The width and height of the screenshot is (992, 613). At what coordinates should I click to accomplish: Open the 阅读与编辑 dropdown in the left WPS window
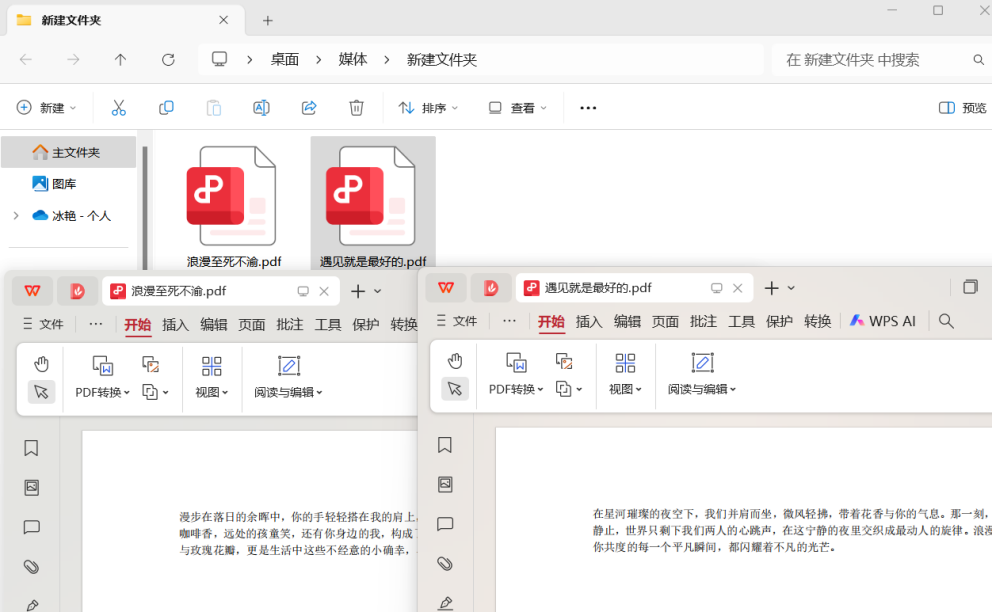tap(288, 392)
